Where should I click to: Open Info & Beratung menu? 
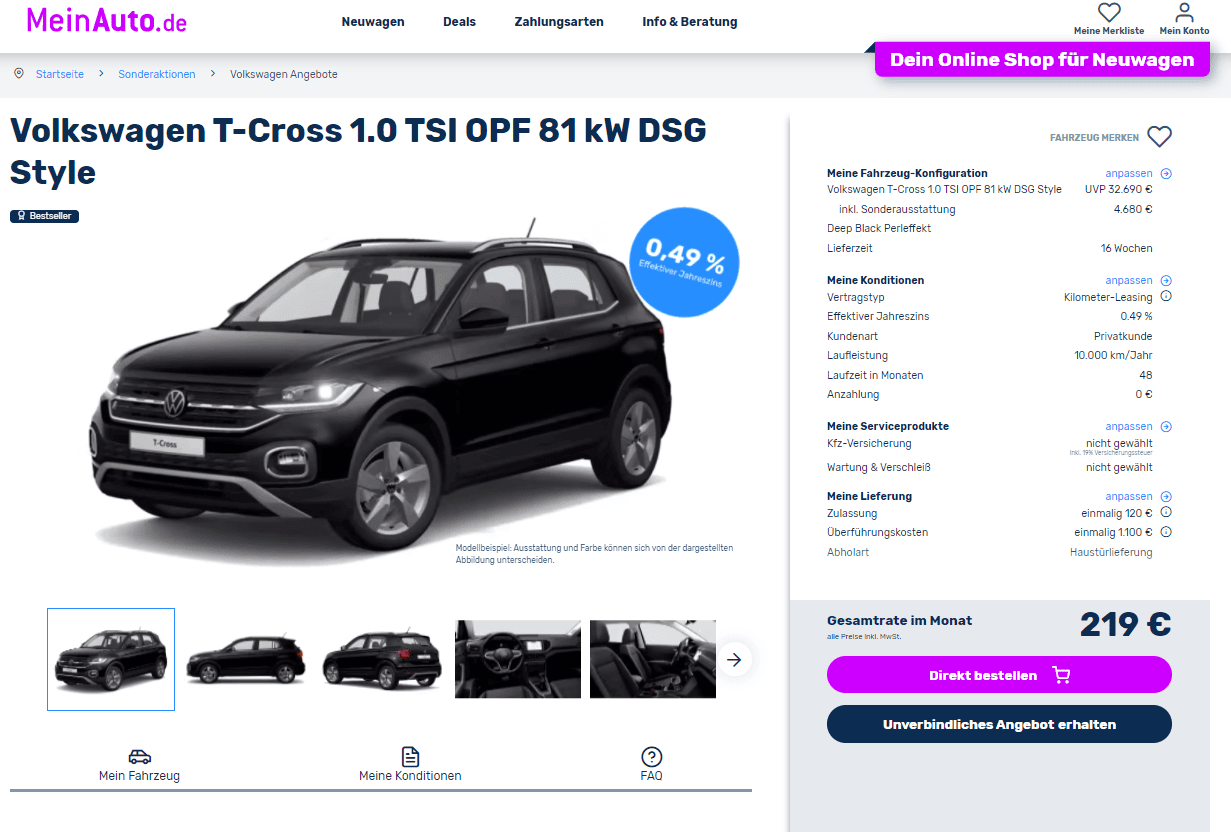690,22
